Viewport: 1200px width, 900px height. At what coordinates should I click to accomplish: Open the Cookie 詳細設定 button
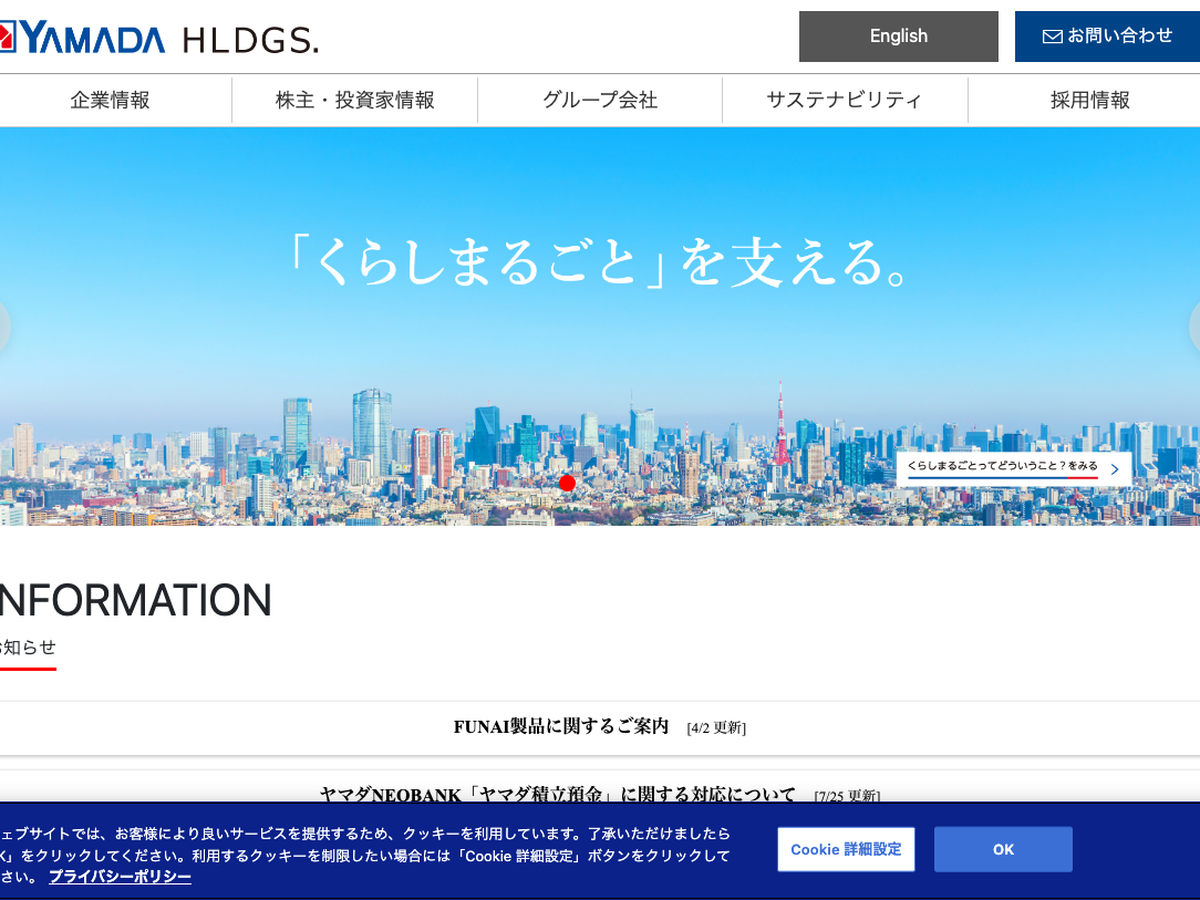coord(846,849)
